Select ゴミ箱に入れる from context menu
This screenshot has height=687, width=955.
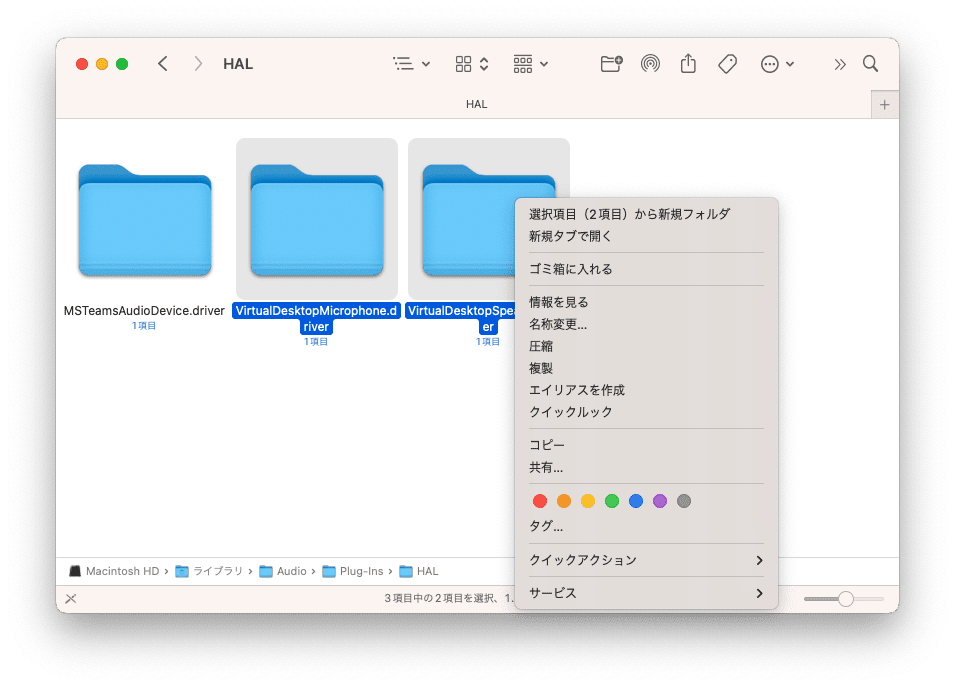click(570, 269)
